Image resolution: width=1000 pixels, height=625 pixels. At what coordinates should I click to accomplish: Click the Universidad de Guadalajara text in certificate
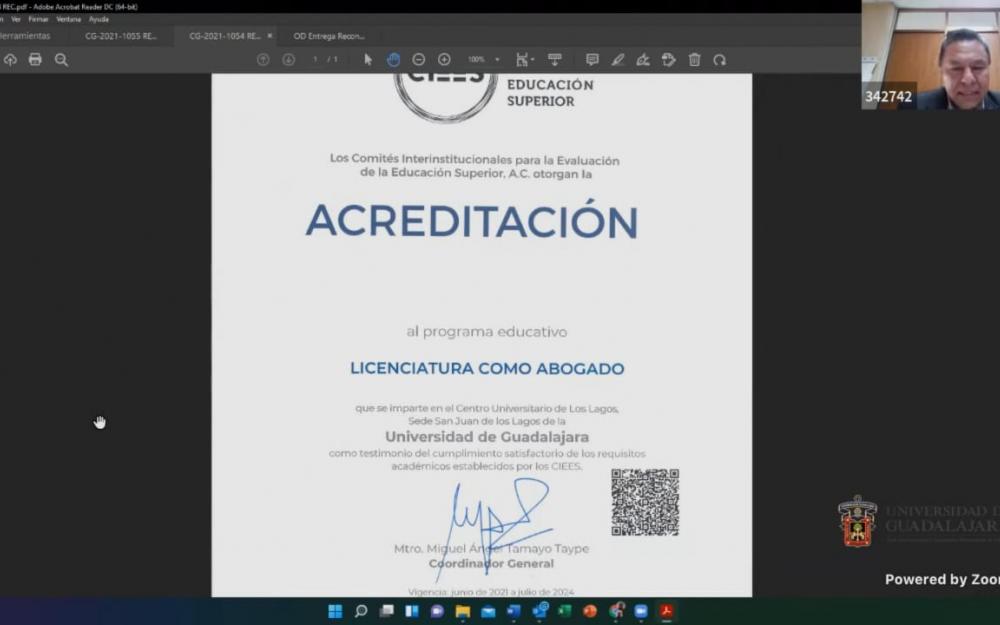(x=487, y=437)
